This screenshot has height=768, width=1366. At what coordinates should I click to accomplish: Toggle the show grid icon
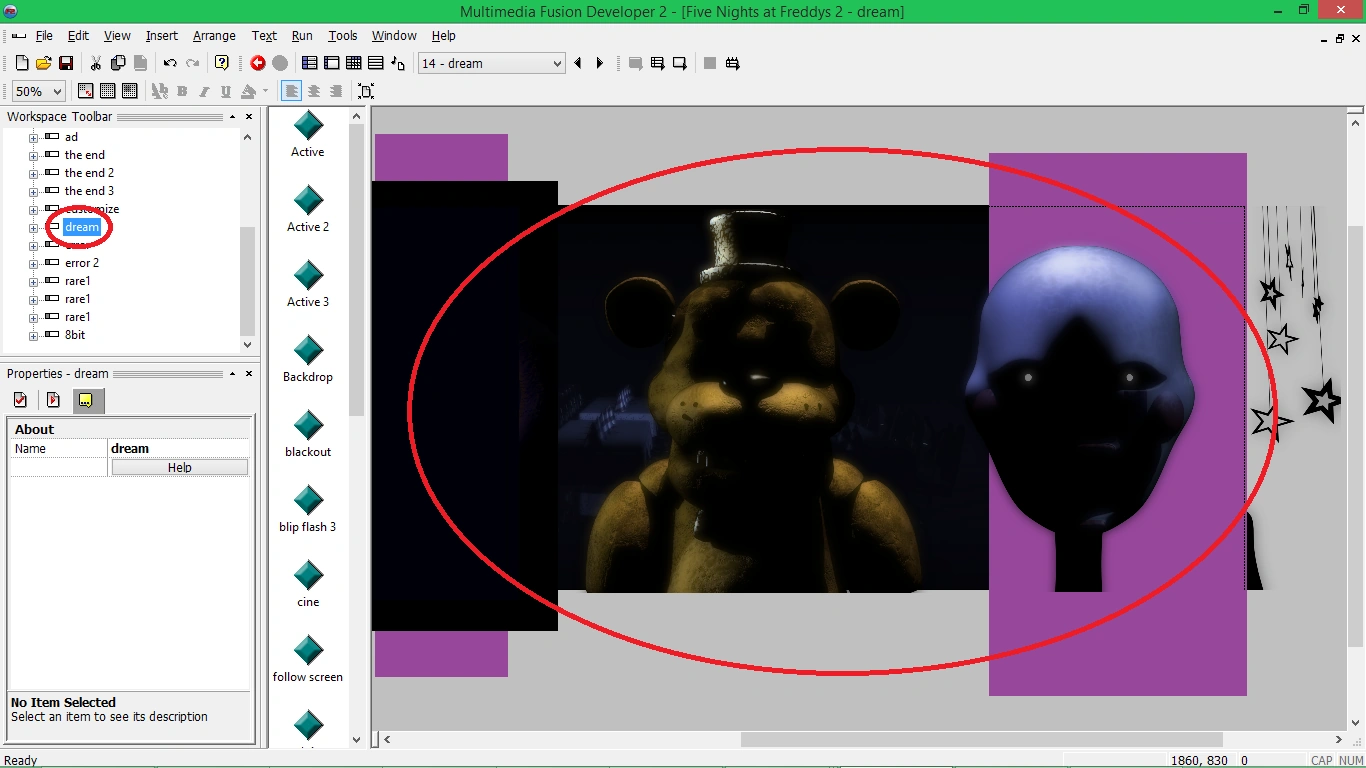coord(108,91)
